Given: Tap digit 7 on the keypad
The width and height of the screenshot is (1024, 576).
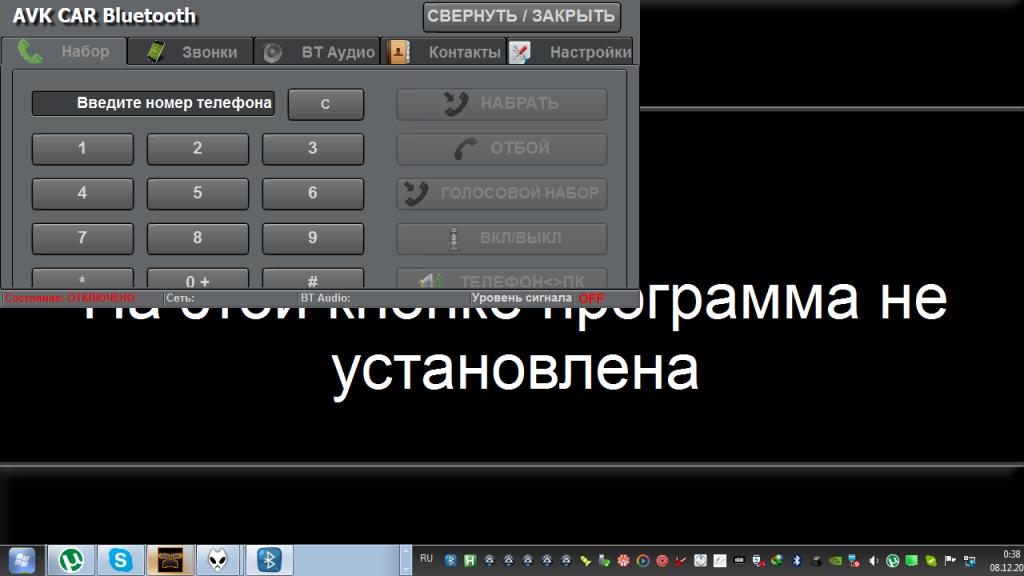Looking at the screenshot, I should [x=82, y=238].
